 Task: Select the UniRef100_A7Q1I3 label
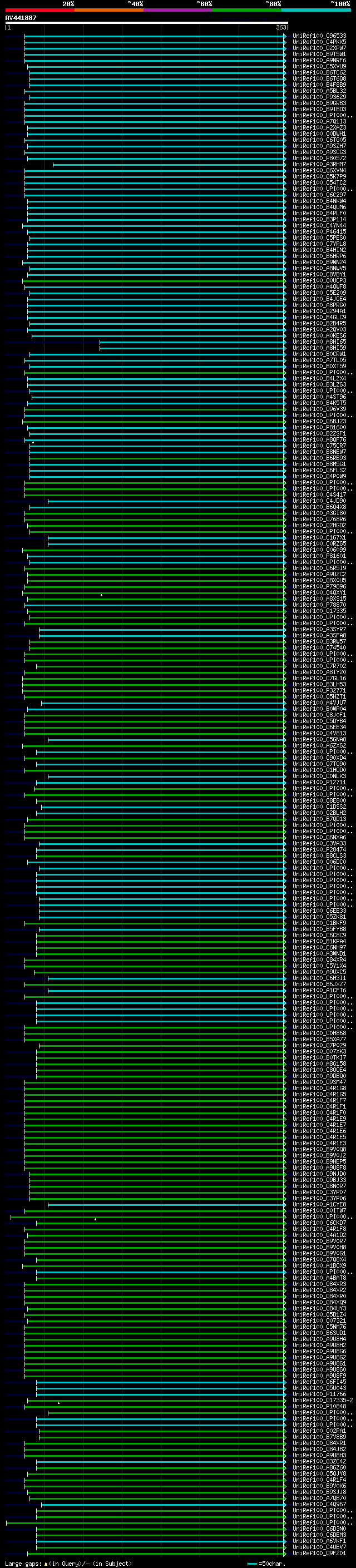pyautogui.click(x=319, y=121)
